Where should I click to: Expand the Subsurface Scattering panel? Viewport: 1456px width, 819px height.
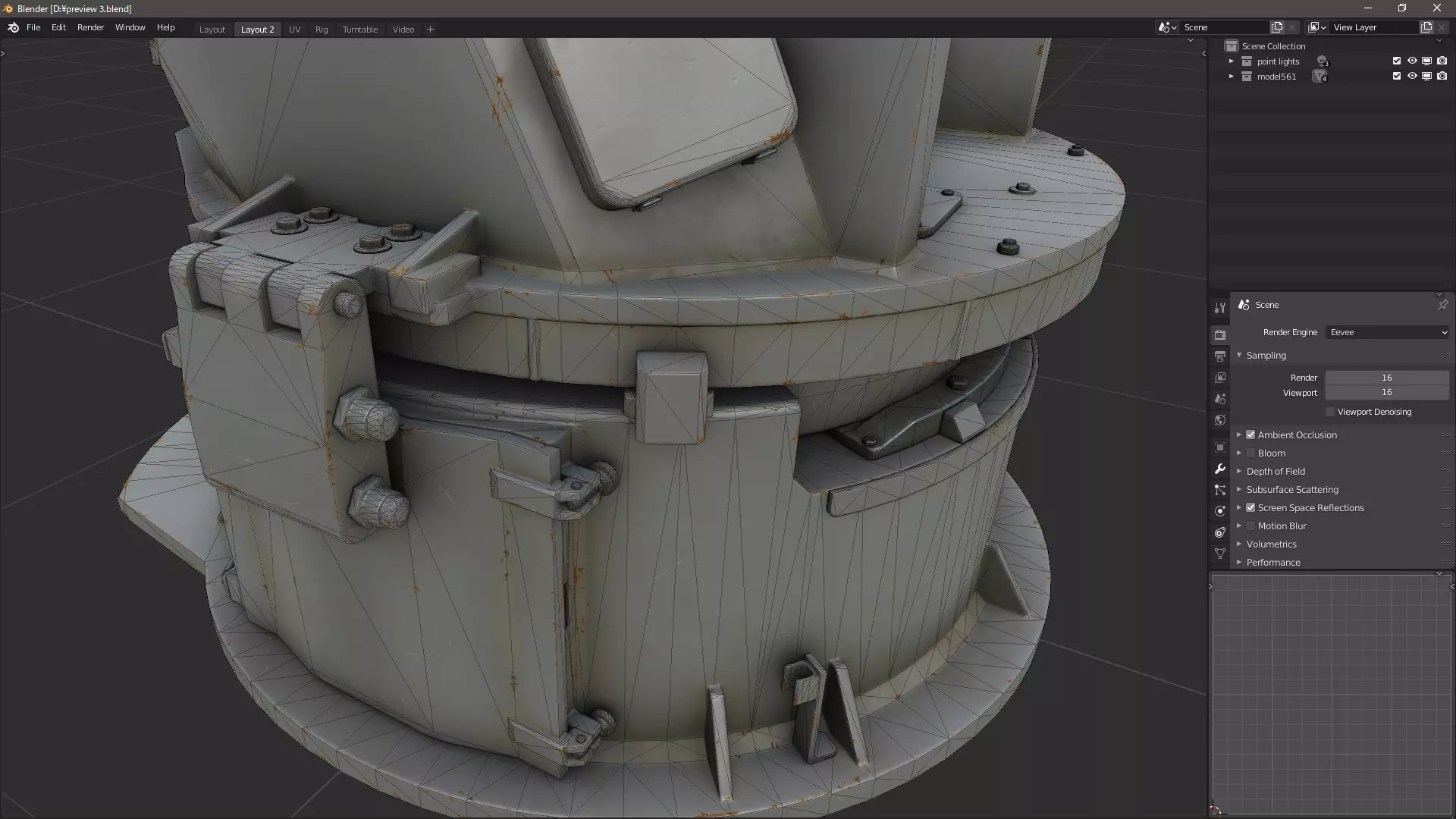coord(1239,489)
